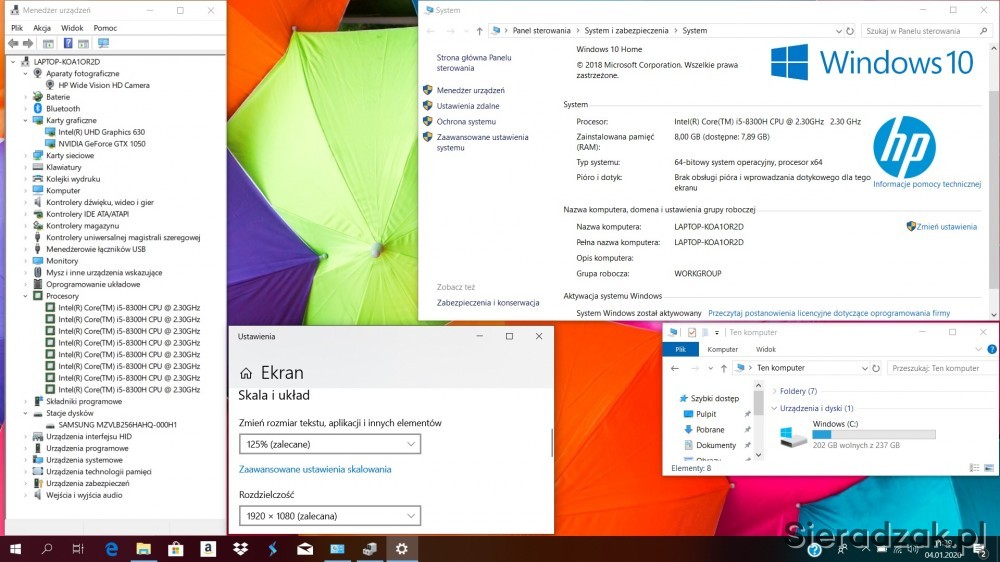1000x562 pixels.
Task: Click home icon in Ustawienia window
Action: tap(246, 373)
